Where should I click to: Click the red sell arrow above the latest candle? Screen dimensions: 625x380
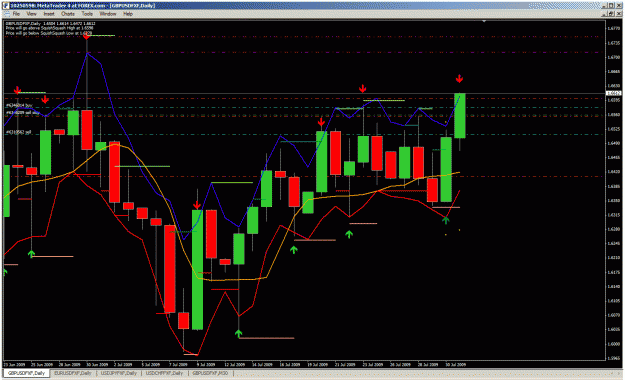(x=459, y=79)
